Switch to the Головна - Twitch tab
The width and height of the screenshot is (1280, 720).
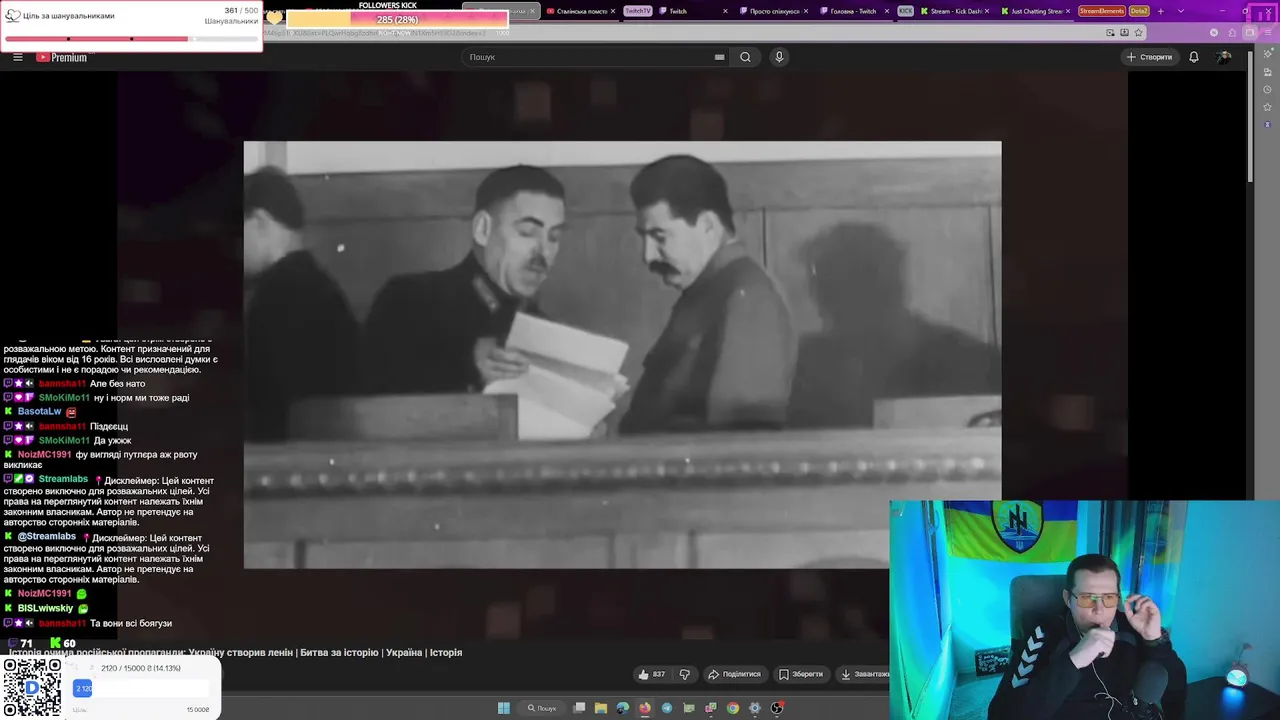click(855, 11)
